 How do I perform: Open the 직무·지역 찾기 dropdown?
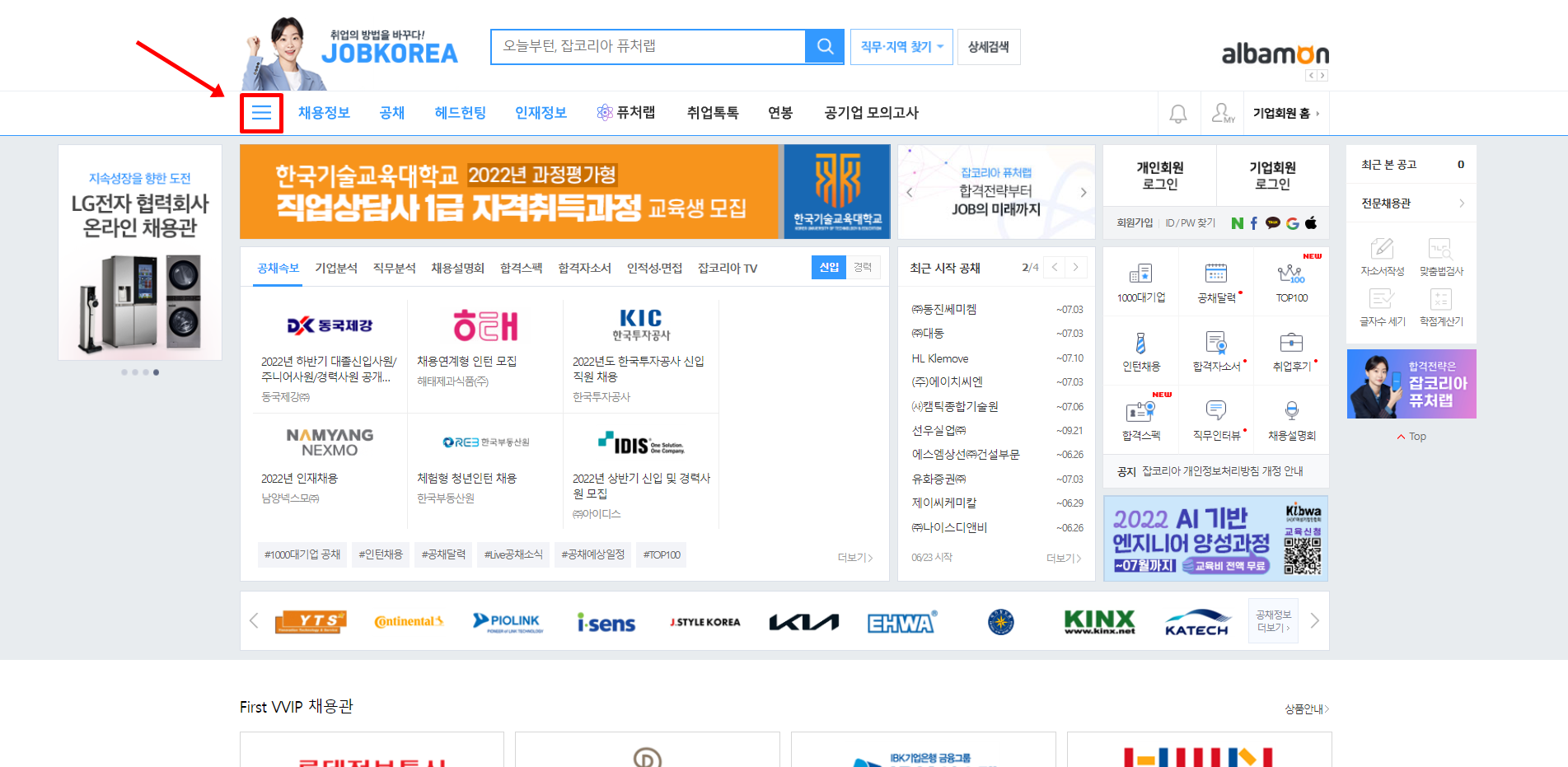(x=901, y=47)
